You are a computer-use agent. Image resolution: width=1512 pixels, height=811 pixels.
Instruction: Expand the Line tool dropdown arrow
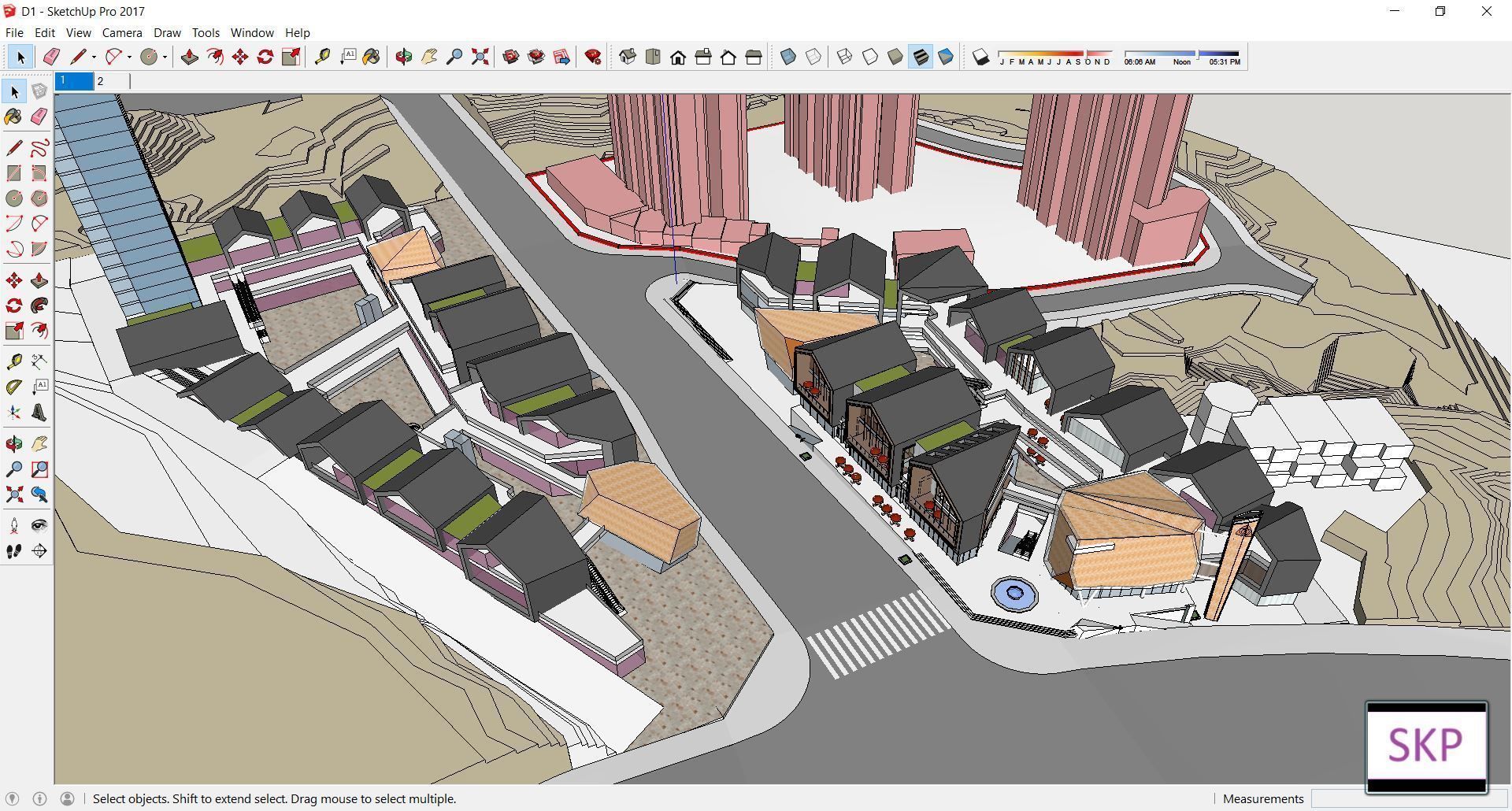94,57
